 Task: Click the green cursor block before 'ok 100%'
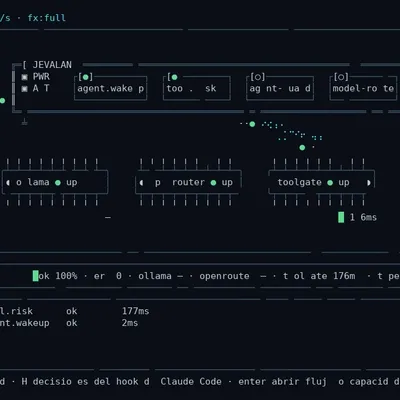[x=35, y=276]
